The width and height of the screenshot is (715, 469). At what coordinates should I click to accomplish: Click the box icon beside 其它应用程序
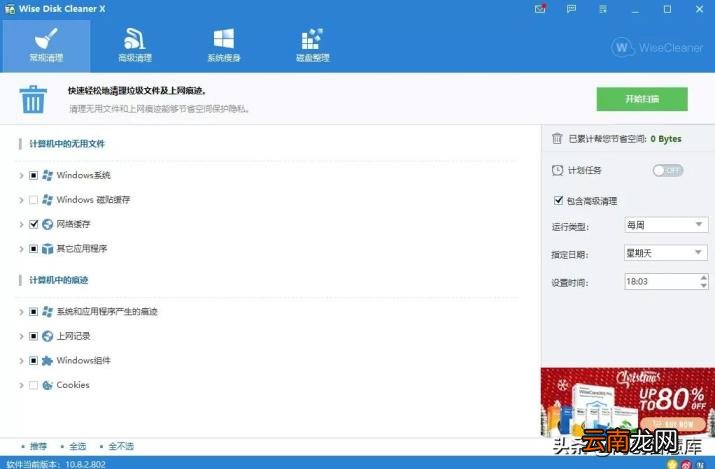(47, 249)
